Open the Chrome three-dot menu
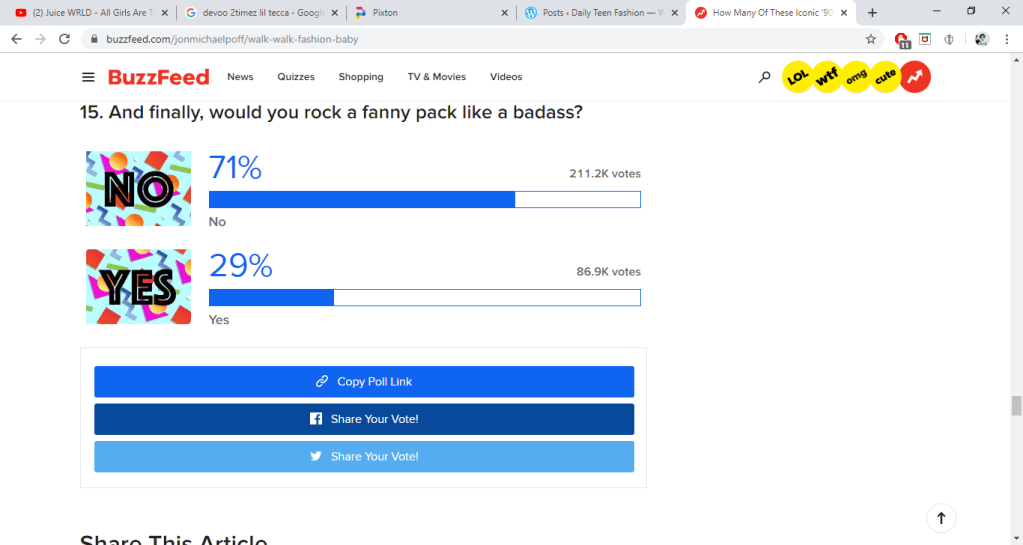This screenshot has width=1023, height=545. pyautogui.click(x=1008, y=39)
